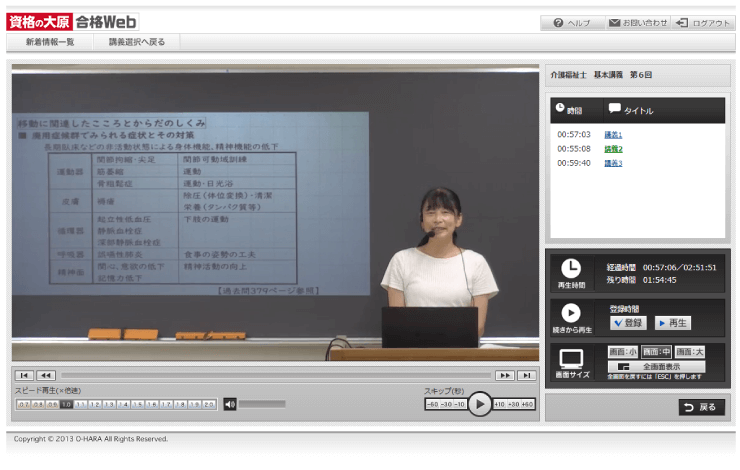Click the 画面サイズ monitor icon
740x470 pixels.
[x=571, y=359]
